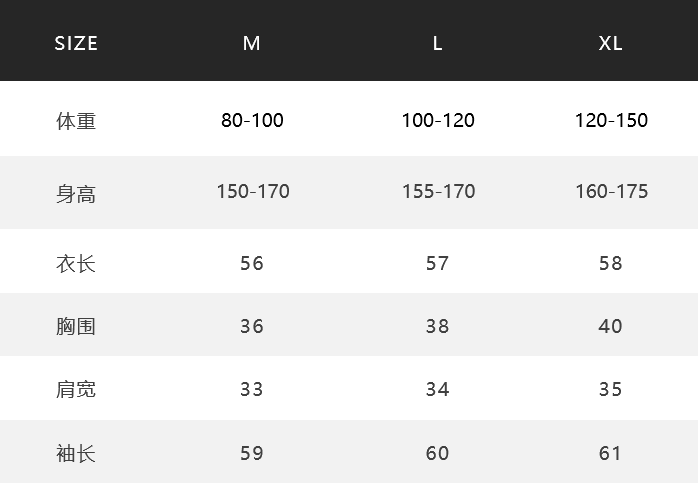Click the 身高 row label
Viewport: 698px width, 483px height.
[x=76, y=194]
